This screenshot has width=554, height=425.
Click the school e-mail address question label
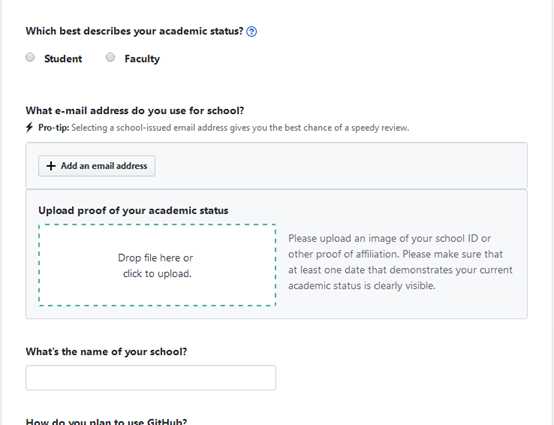pos(135,111)
